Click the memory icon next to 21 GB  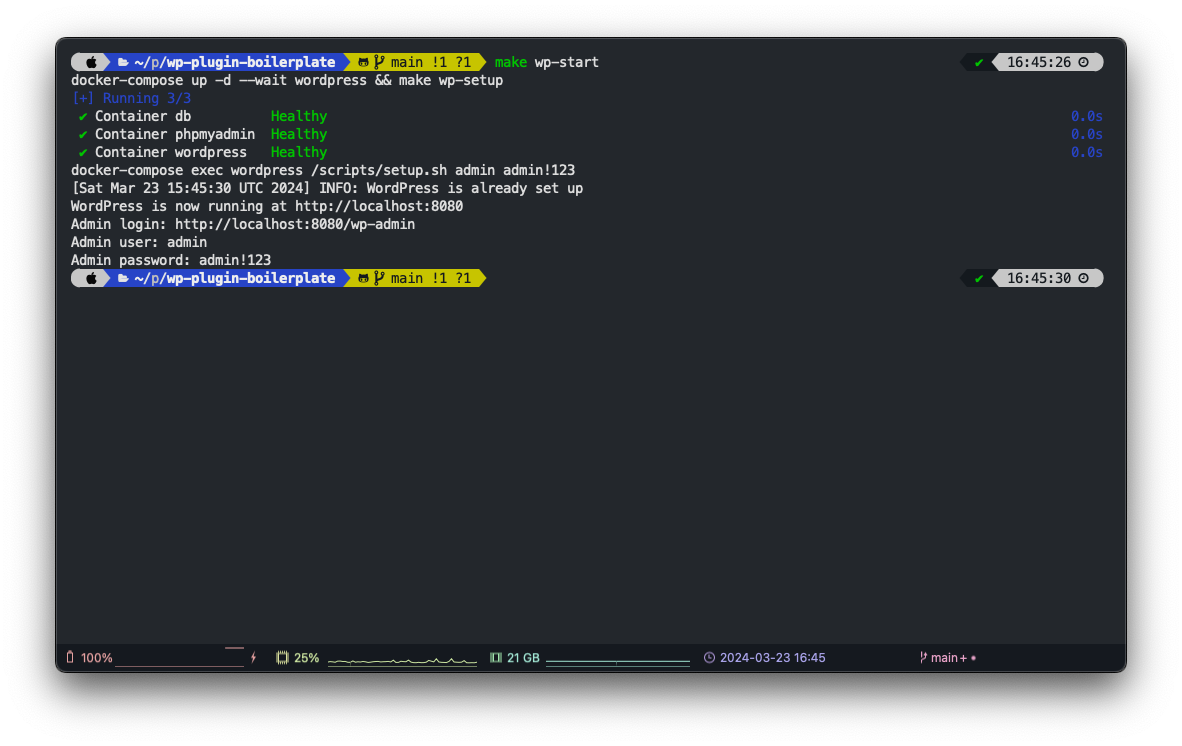tap(495, 658)
